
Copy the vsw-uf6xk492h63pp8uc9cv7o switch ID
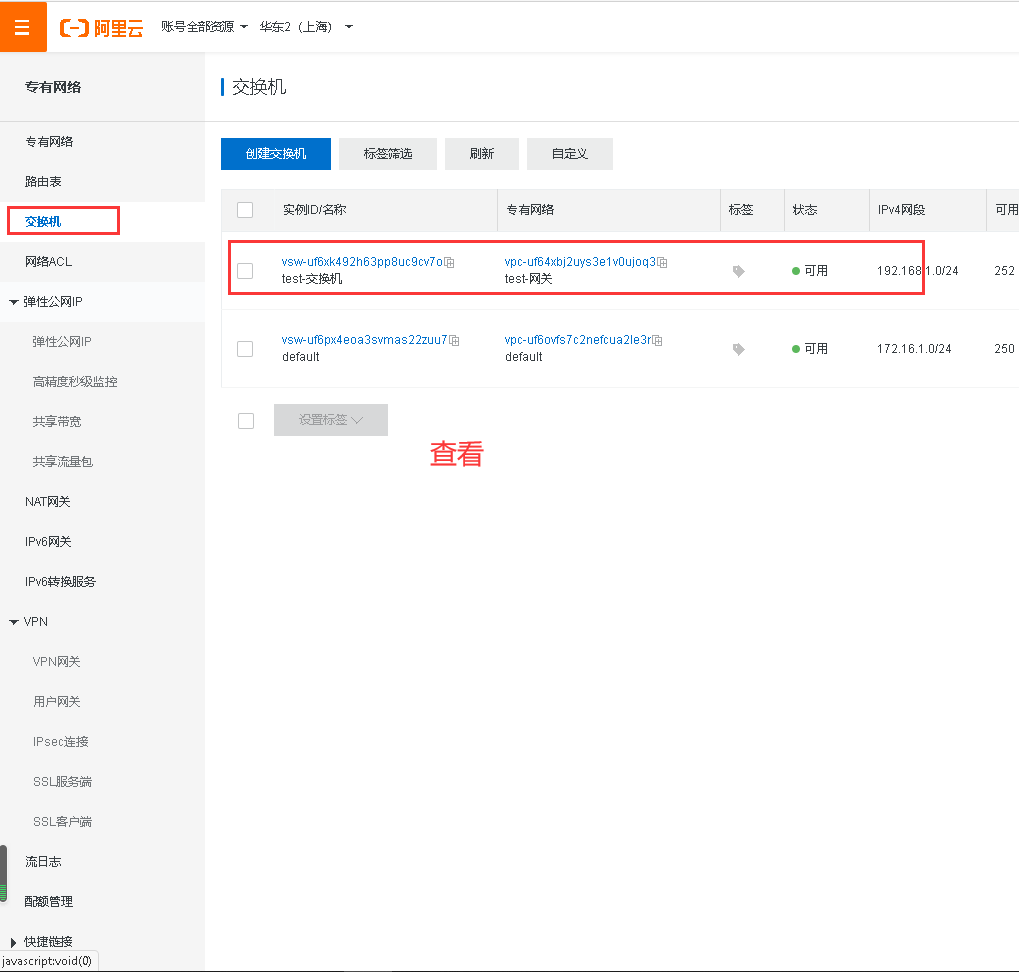pyautogui.click(x=449, y=262)
